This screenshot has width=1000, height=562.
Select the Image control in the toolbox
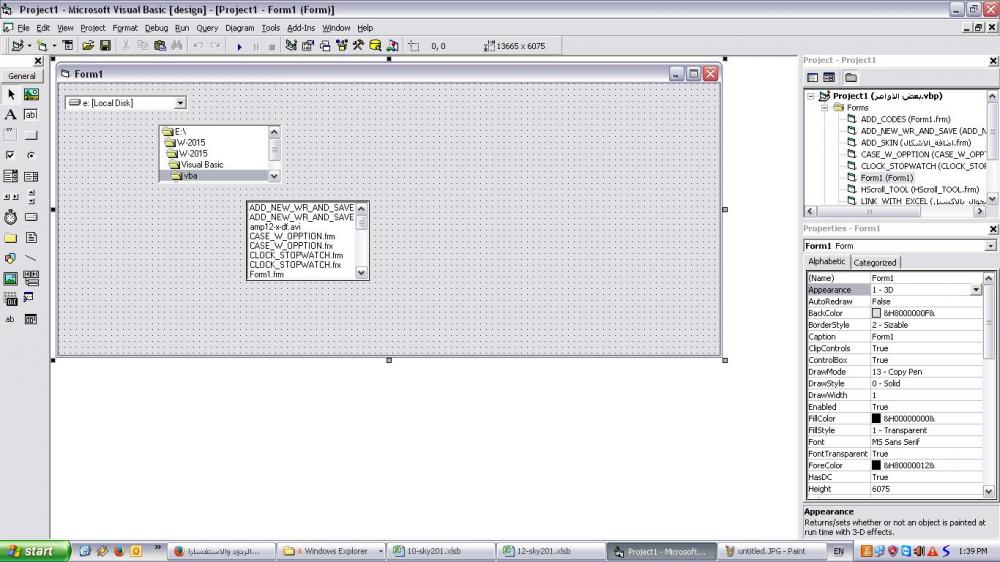[11, 278]
